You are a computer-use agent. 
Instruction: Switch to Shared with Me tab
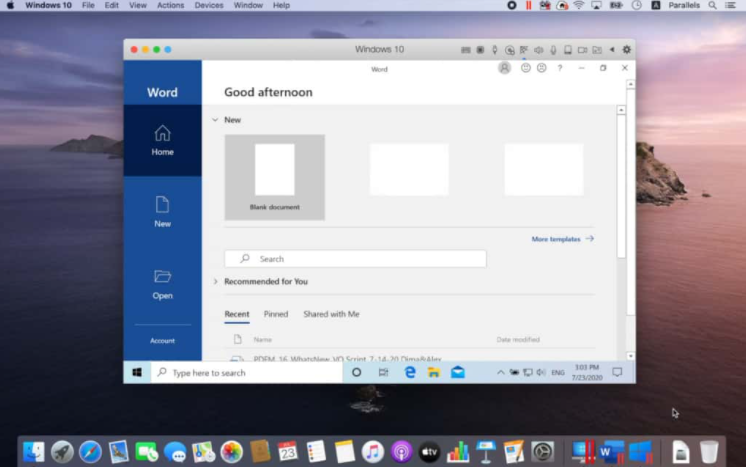click(331, 314)
